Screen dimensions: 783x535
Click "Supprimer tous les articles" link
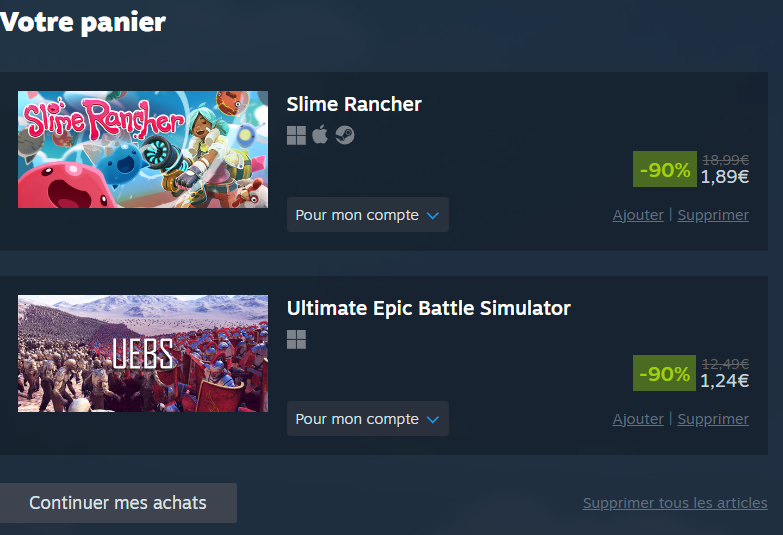(675, 503)
